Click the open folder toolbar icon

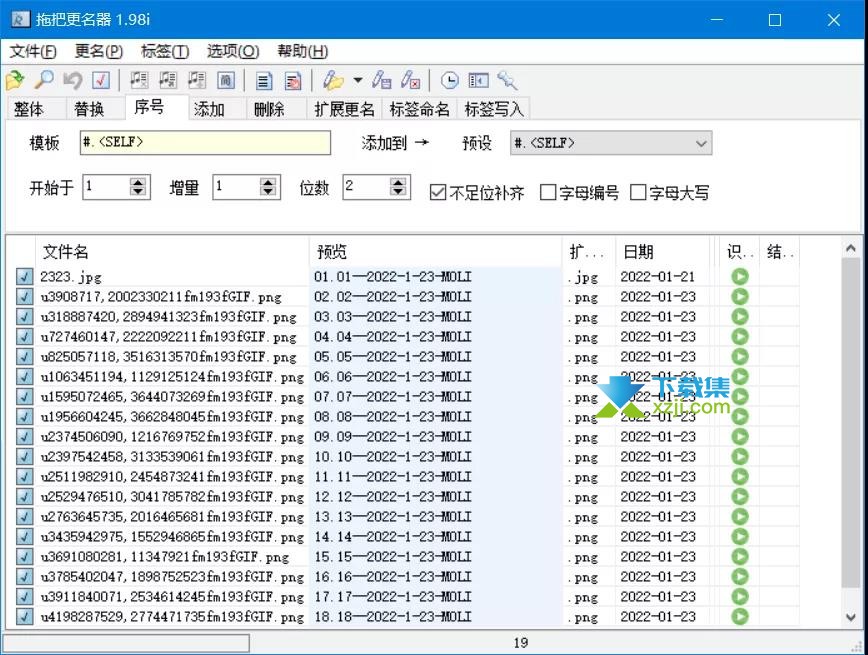point(16,81)
